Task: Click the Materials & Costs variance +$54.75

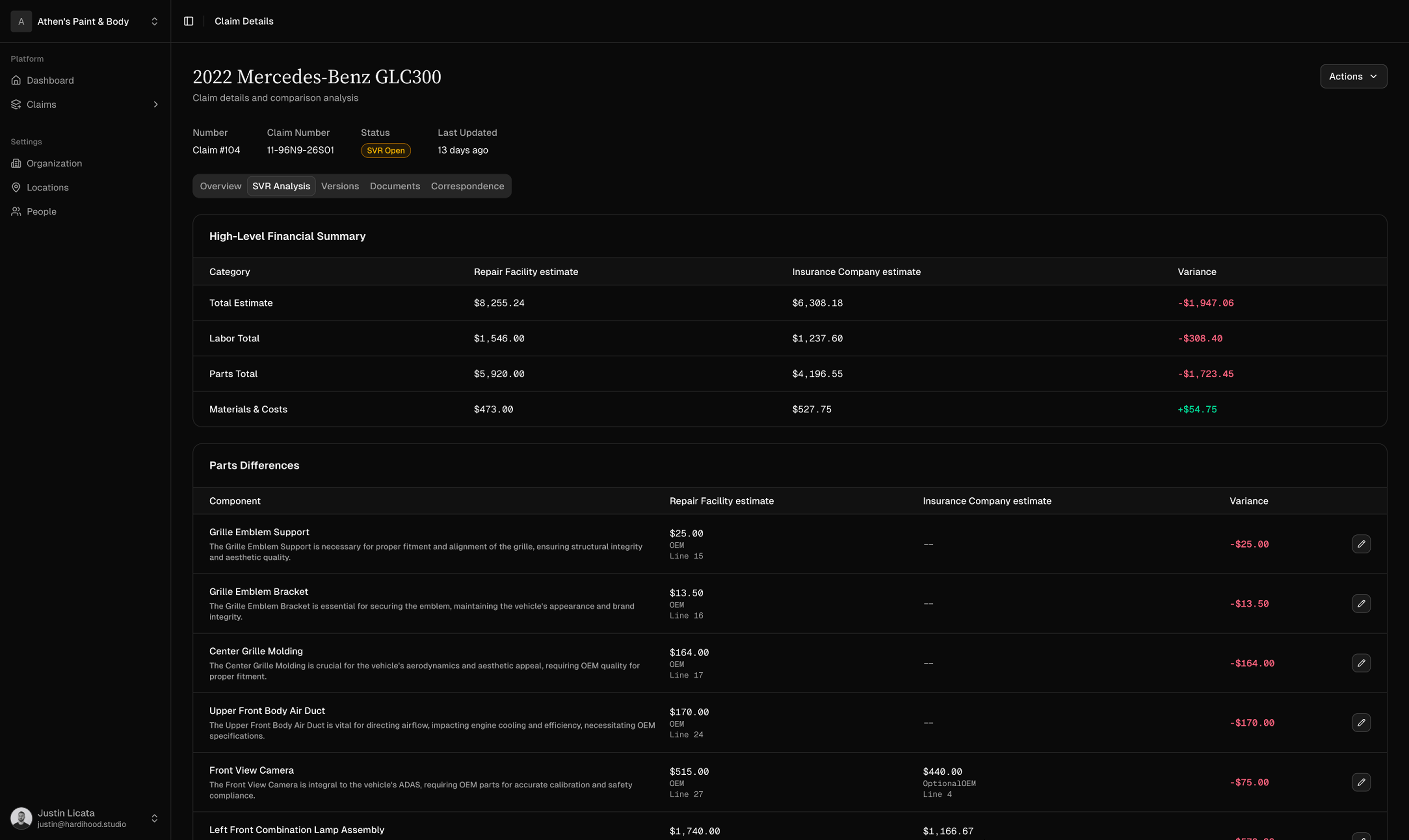Action: [1197, 409]
